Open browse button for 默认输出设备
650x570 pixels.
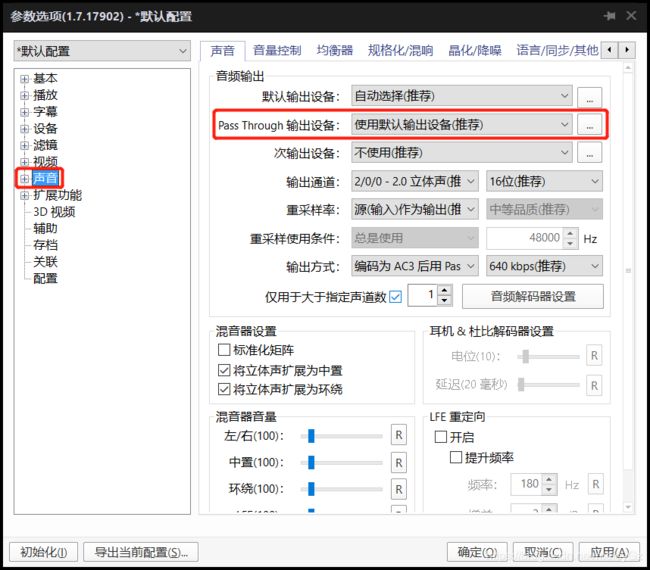click(x=589, y=97)
